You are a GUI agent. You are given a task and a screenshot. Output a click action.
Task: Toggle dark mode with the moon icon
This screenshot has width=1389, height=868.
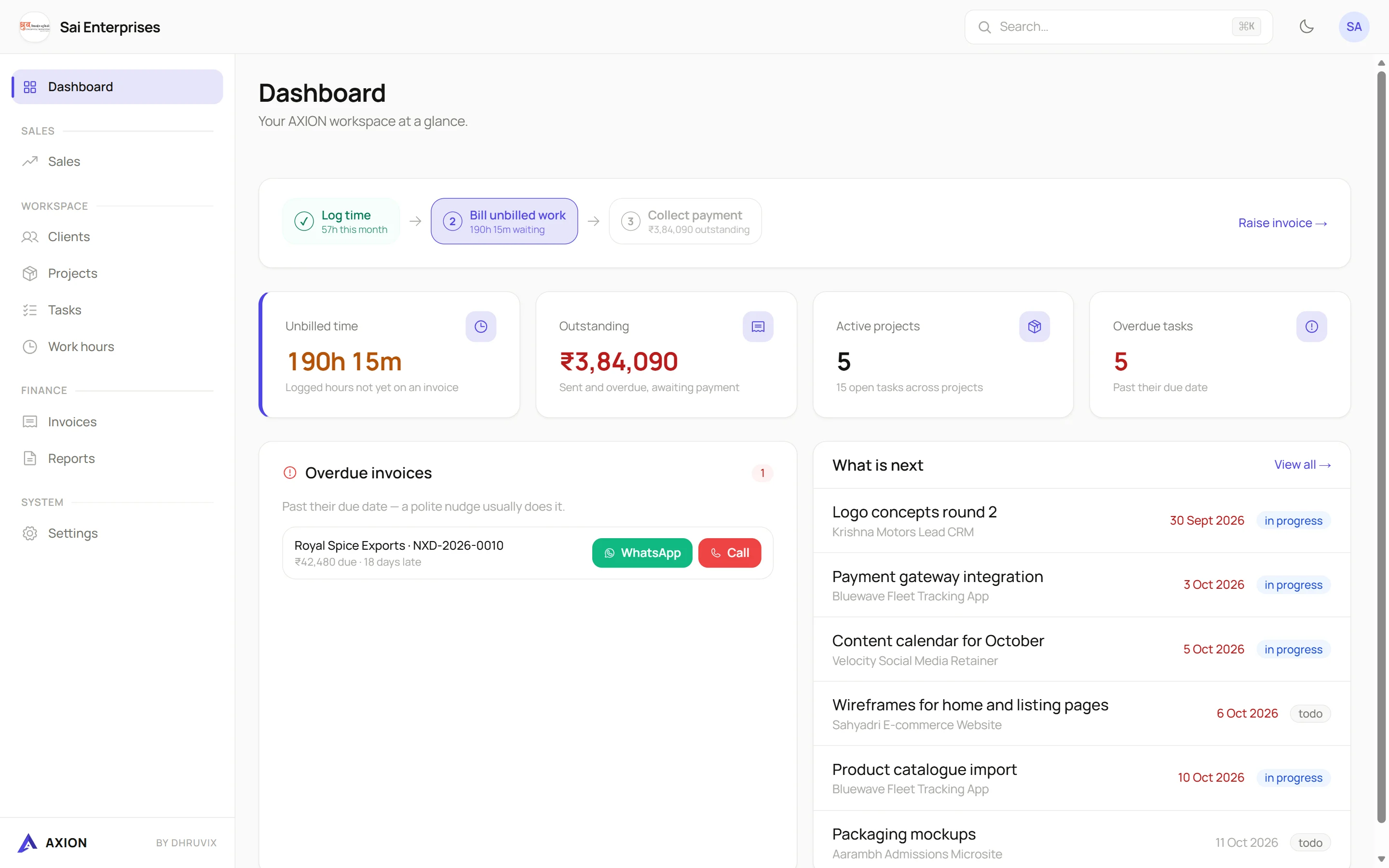(x=1307, y=27)
